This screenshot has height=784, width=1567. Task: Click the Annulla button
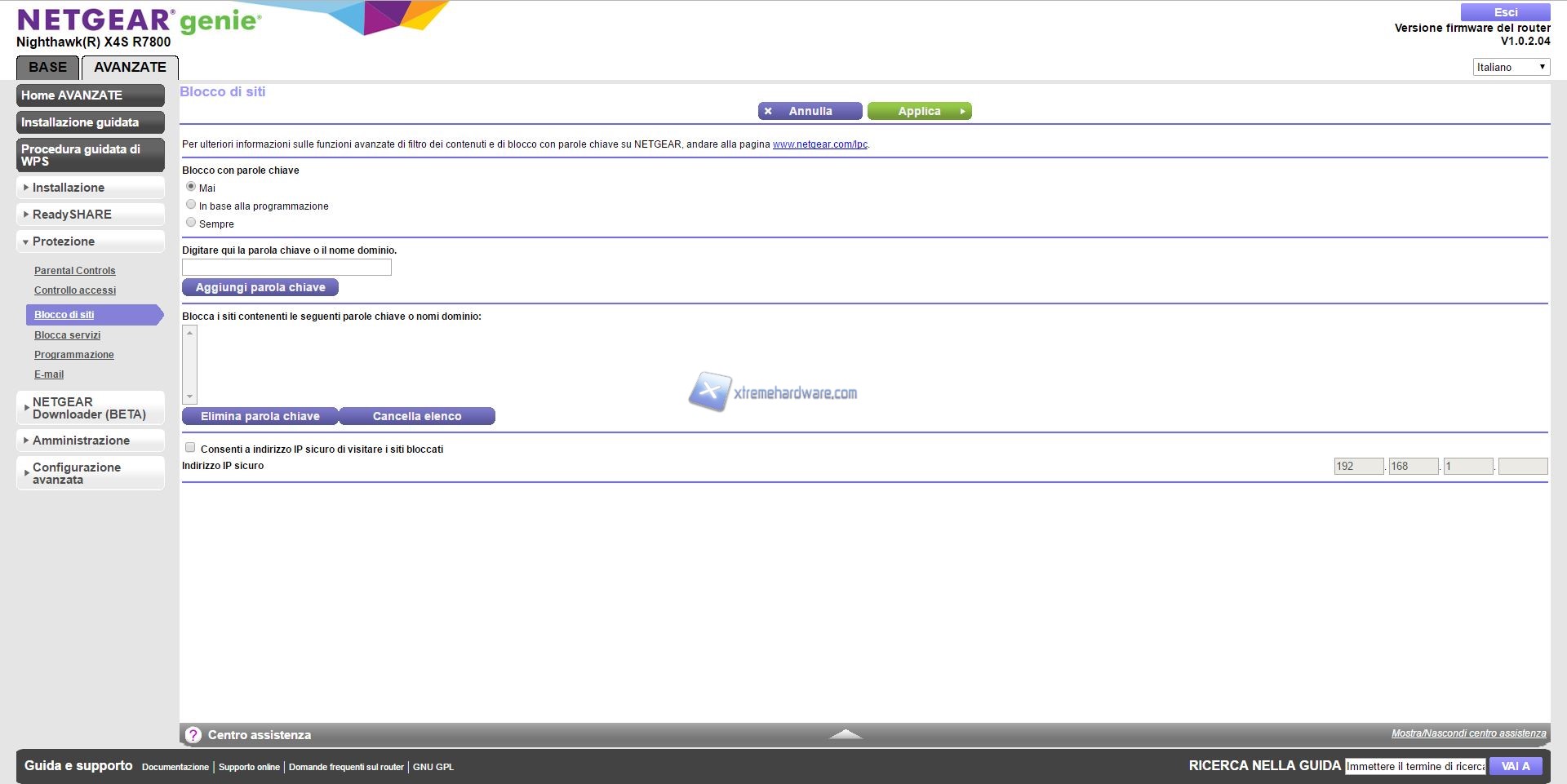pyautogui.click(x=810, y=111)
